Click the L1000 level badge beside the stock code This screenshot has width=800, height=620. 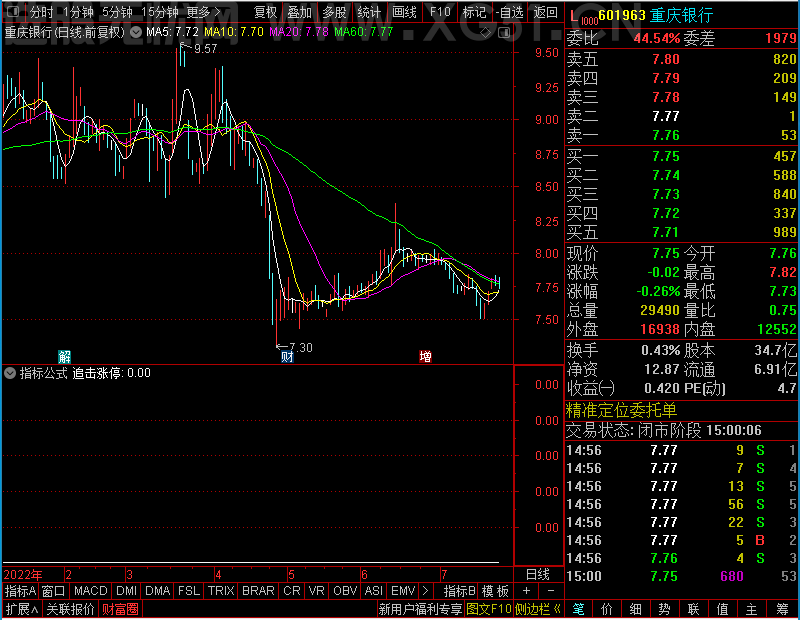[x=583, y=18]
